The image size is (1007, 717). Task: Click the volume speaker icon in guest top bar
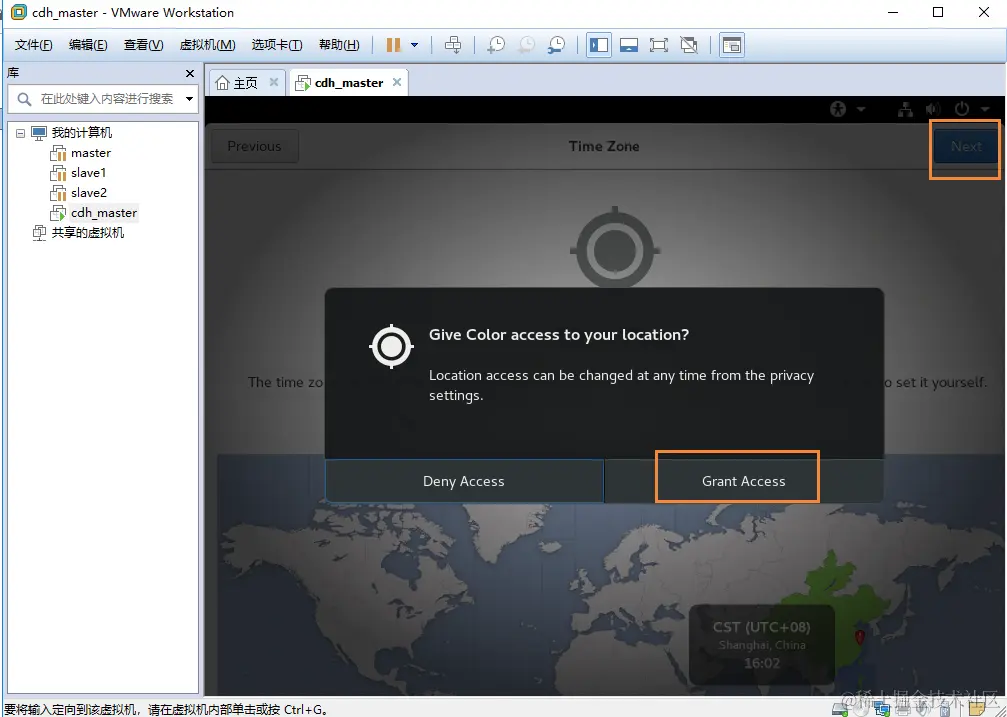tap(933, 109)
